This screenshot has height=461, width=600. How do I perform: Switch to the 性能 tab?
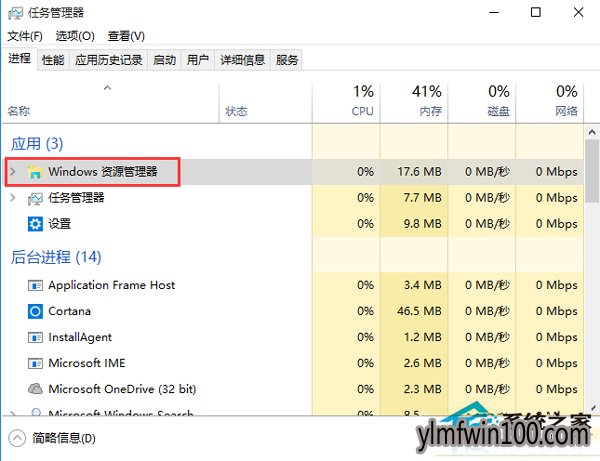click(x=53, y=60)
